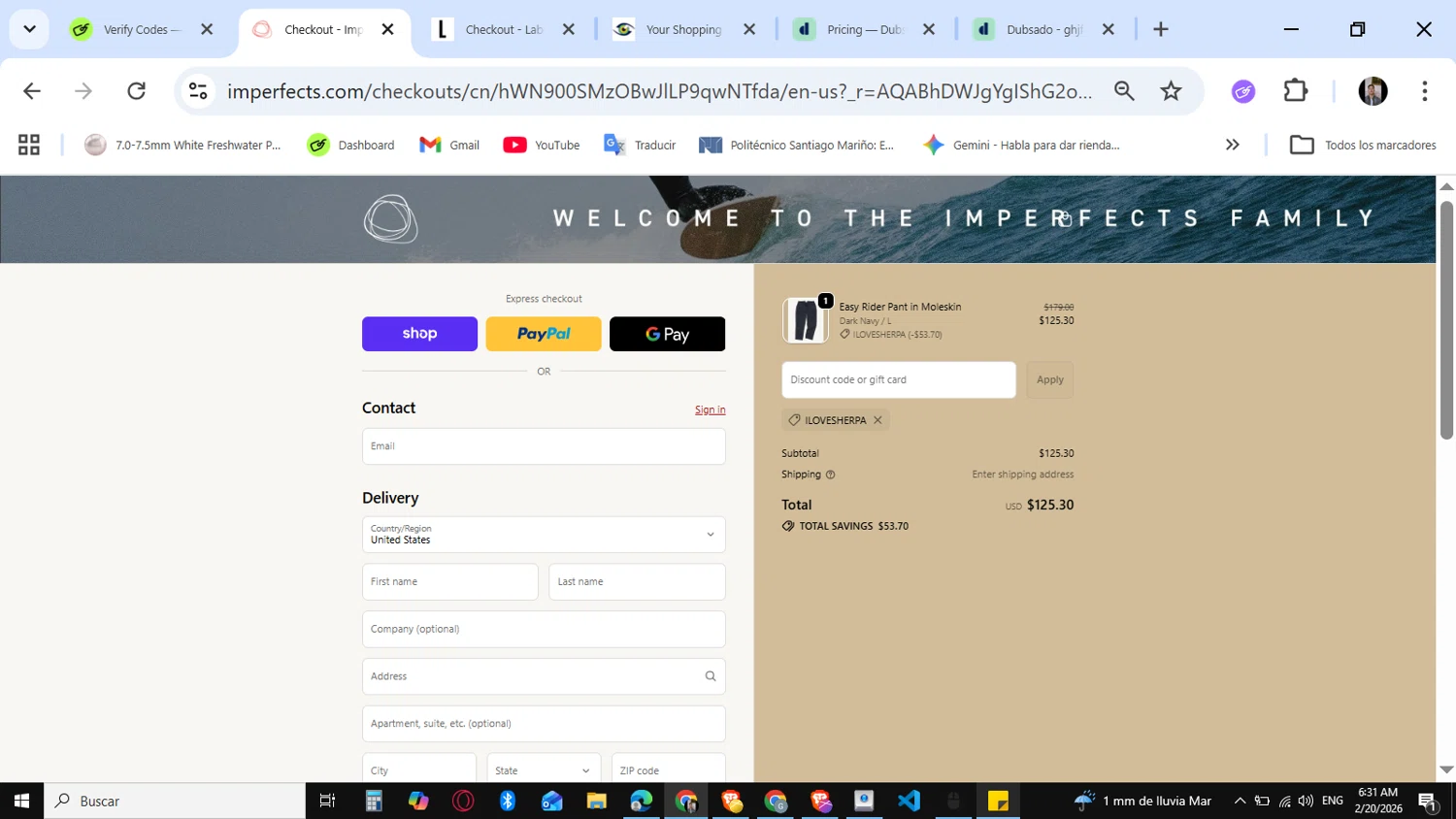Screen dimensions: 1456x819
Task: Open the Windows Start menu
Action: [x=21, y=801]
